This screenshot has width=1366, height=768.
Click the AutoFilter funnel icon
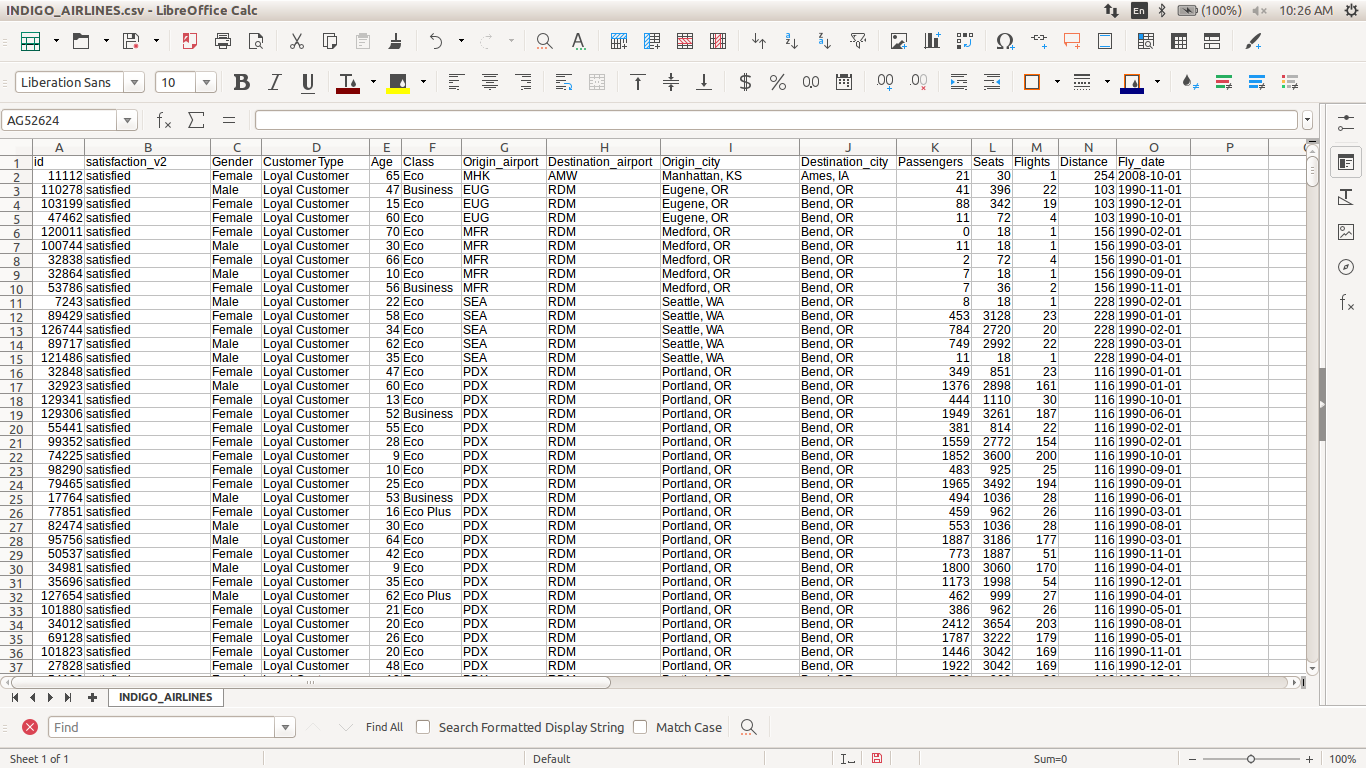[x=858, y=41]
